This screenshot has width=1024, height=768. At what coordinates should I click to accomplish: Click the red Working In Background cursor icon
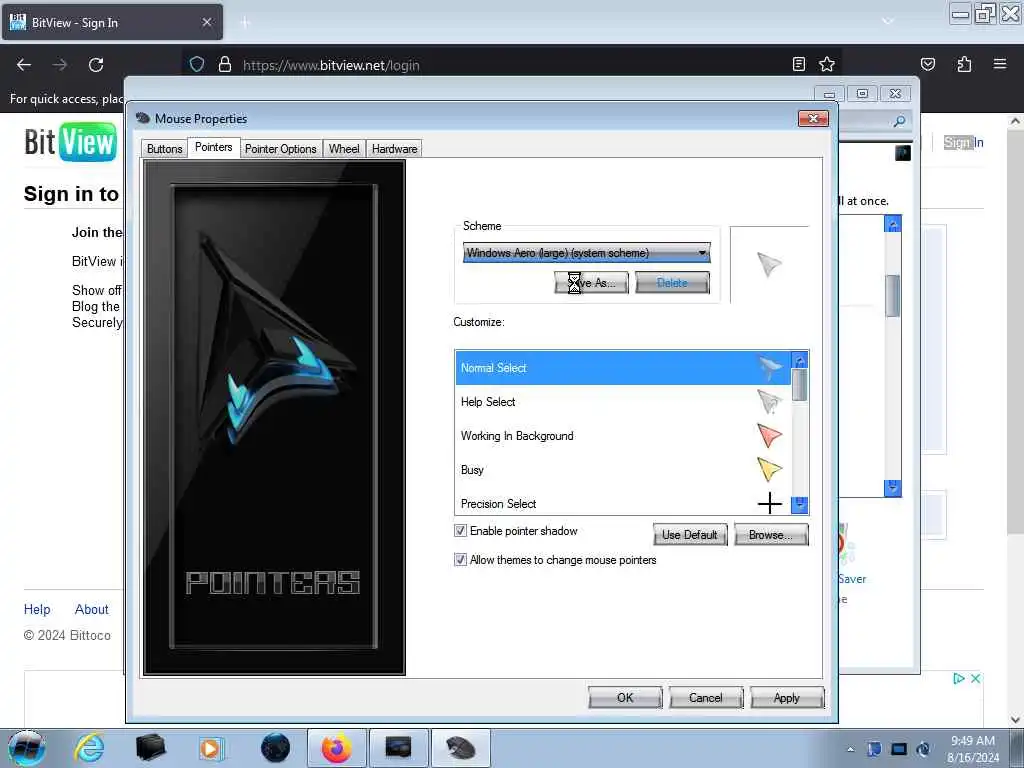769,435
